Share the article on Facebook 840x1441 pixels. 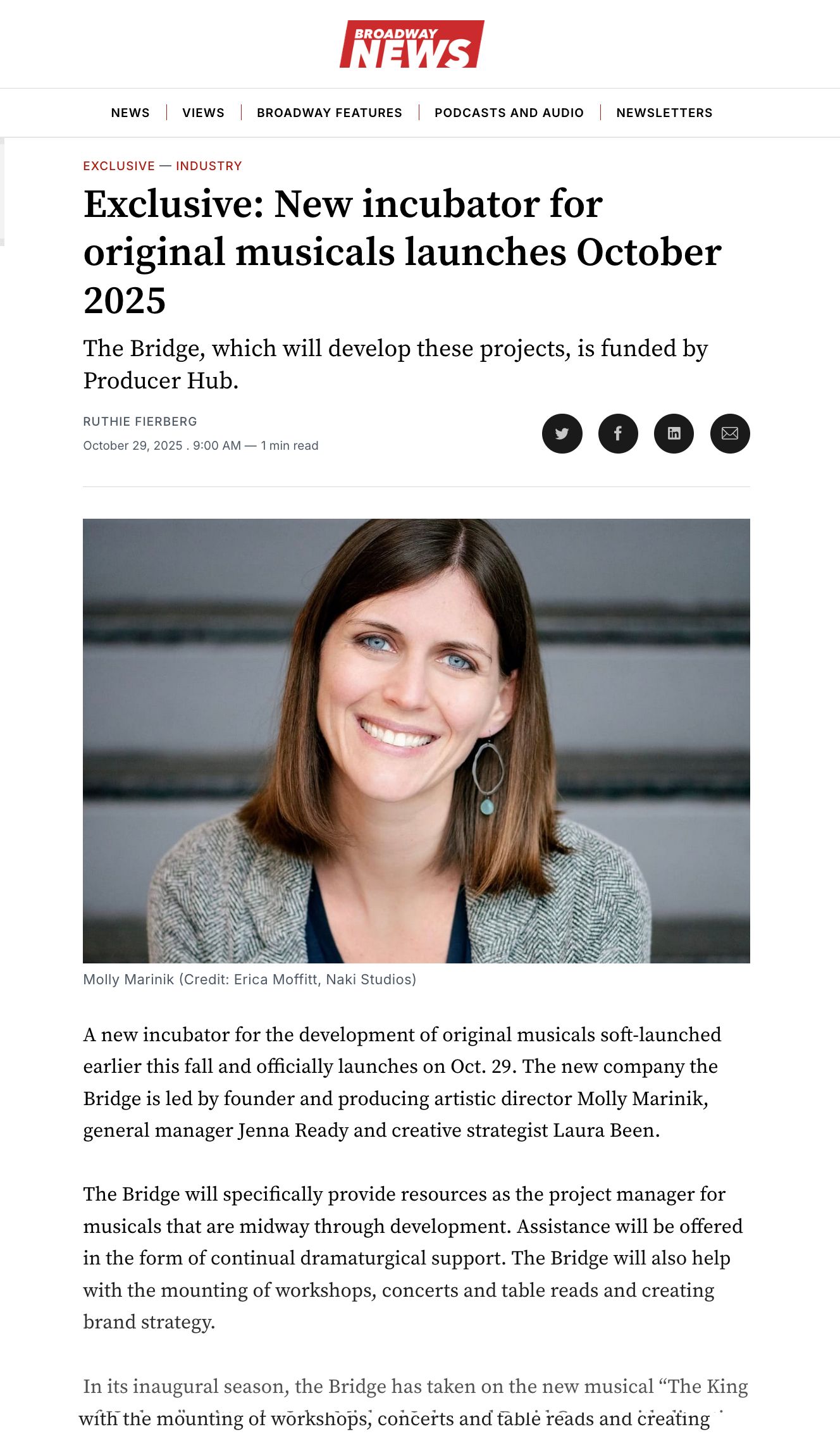click(618, 433)
